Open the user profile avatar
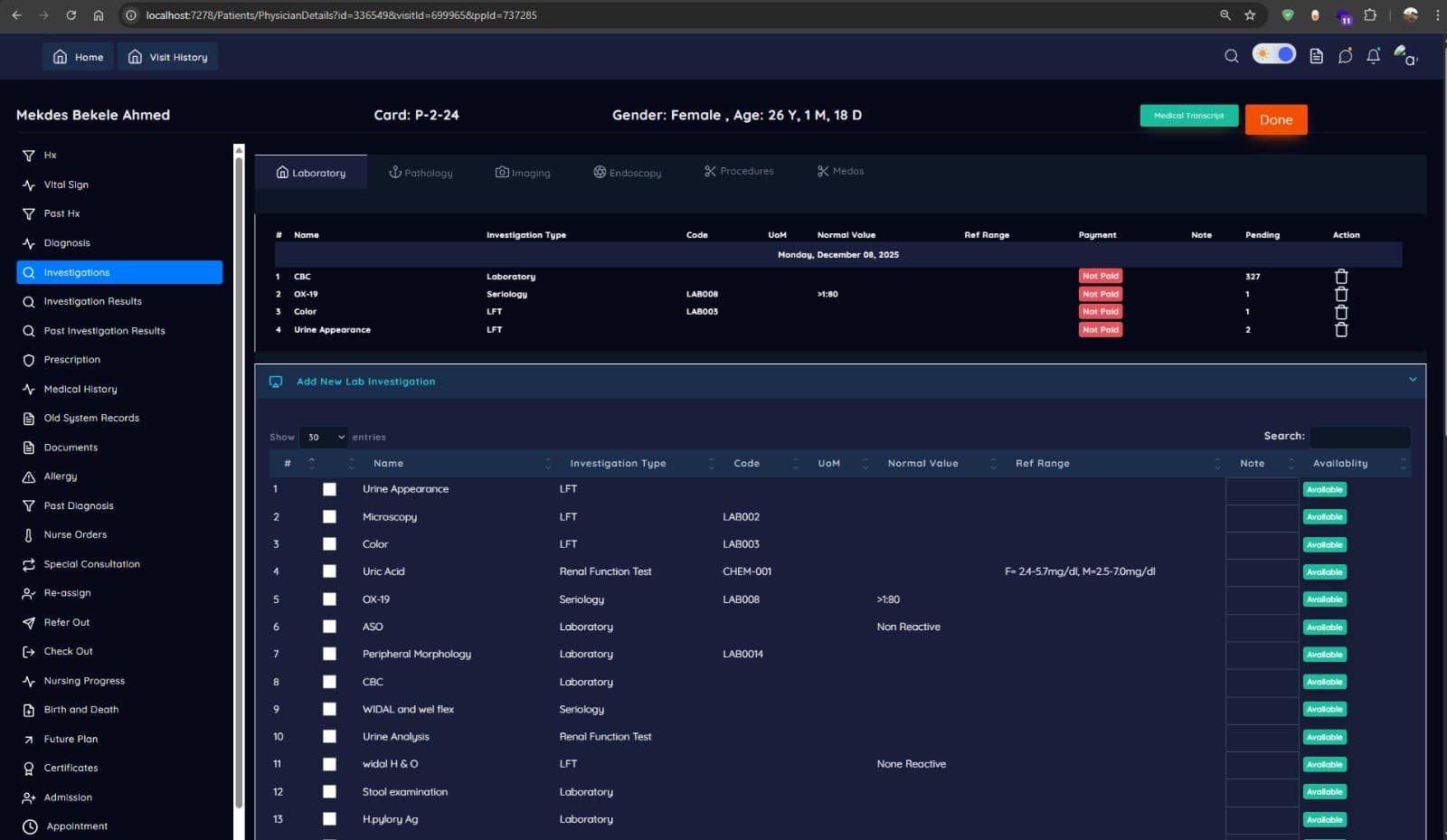The width and height of the screenshot is (1447, 840). pos(1404,55)
